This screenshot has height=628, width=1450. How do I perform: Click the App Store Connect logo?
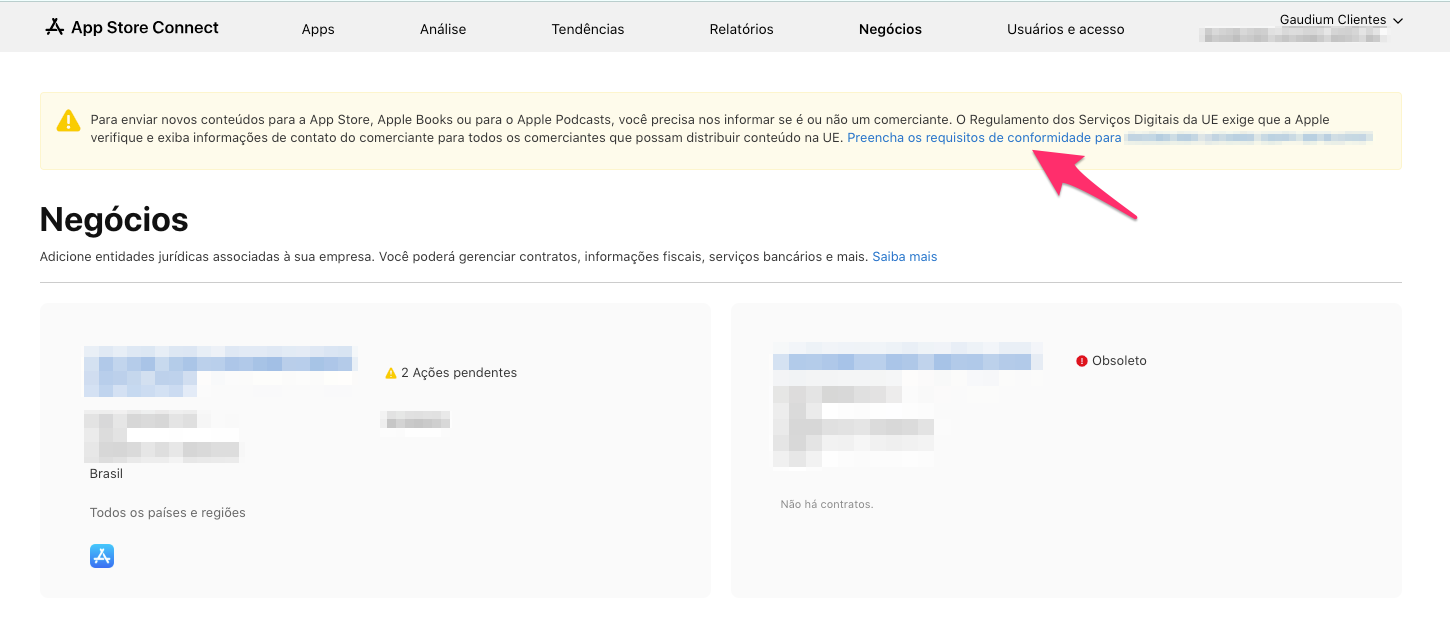tap(131, 27)
